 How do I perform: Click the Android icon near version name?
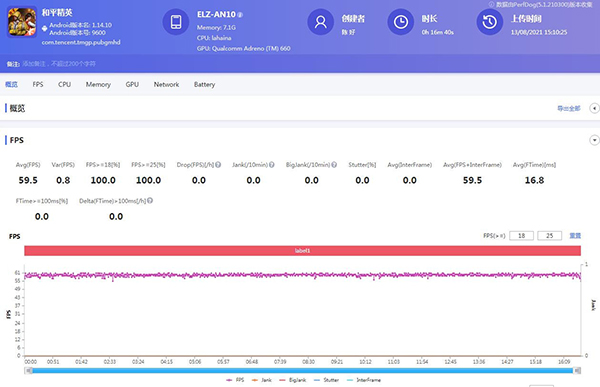[44, 28]
